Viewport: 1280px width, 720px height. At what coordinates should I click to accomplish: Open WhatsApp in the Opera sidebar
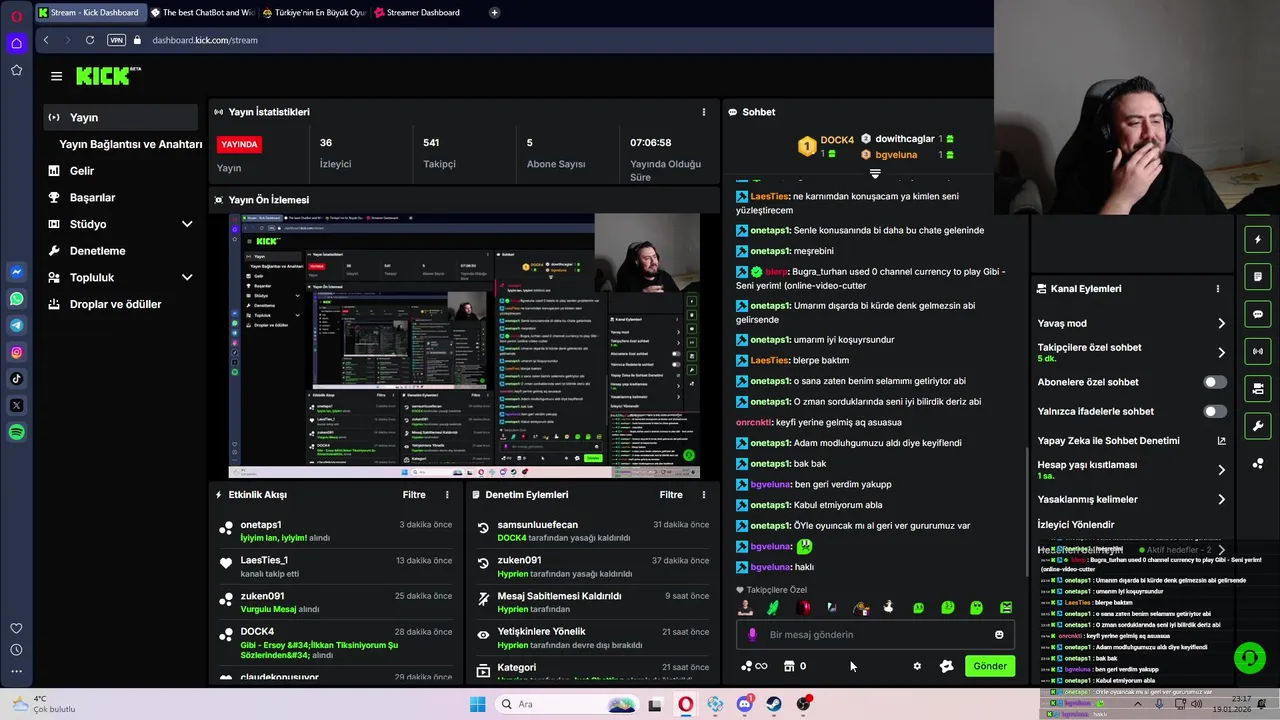coord(16,299)
